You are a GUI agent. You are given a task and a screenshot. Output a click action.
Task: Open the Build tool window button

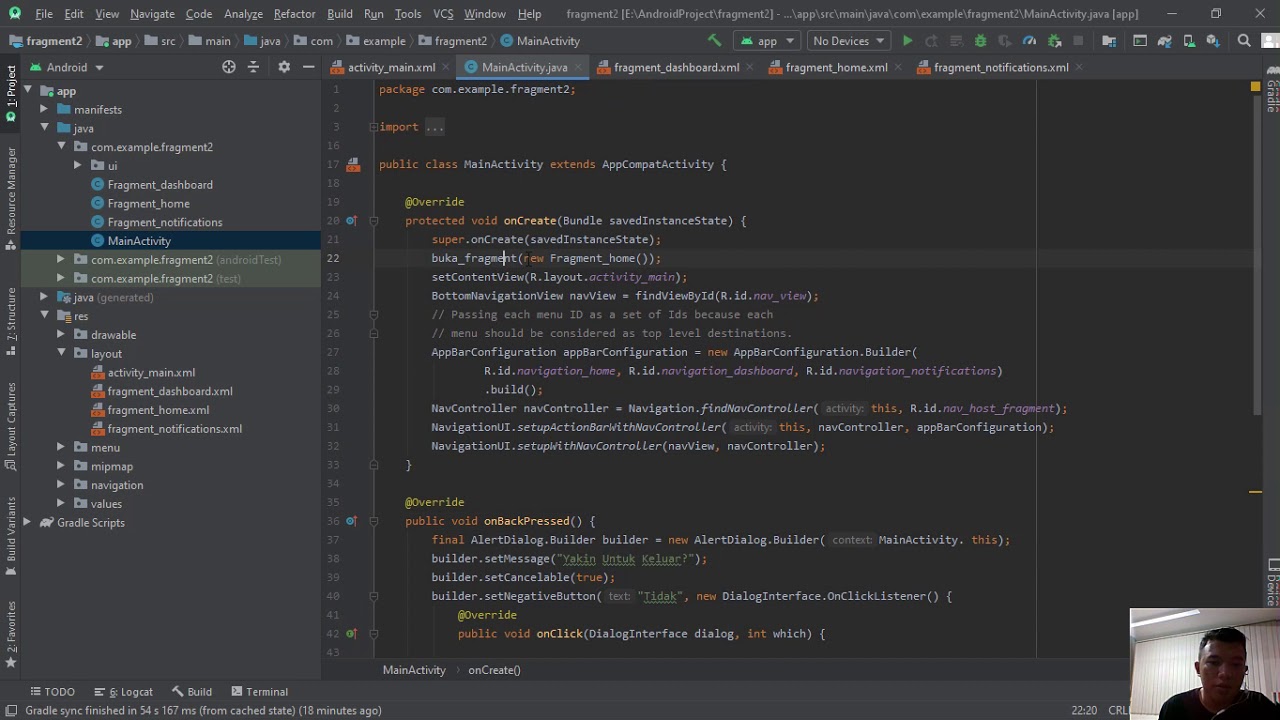click(x=191, y=692)
